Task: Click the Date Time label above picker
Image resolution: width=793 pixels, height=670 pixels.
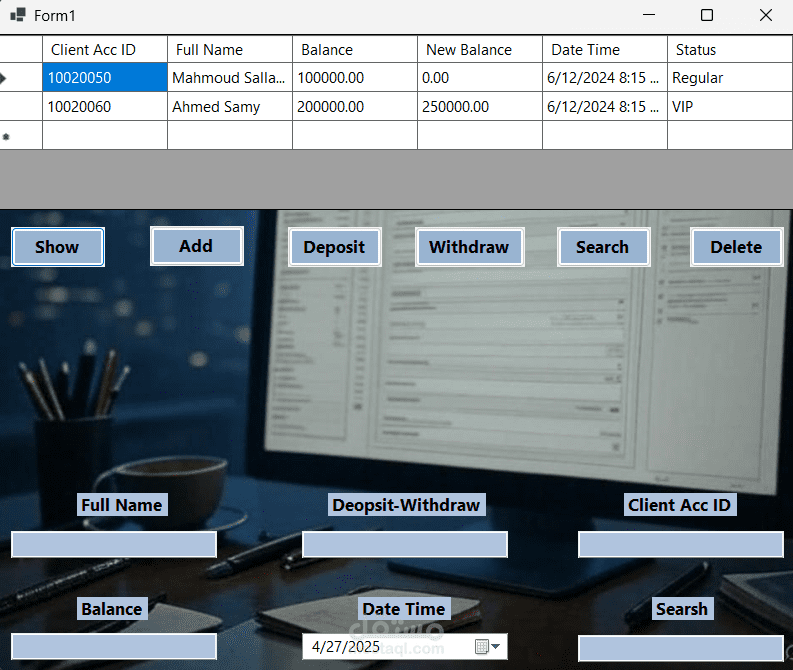Action: pos(404,609)
